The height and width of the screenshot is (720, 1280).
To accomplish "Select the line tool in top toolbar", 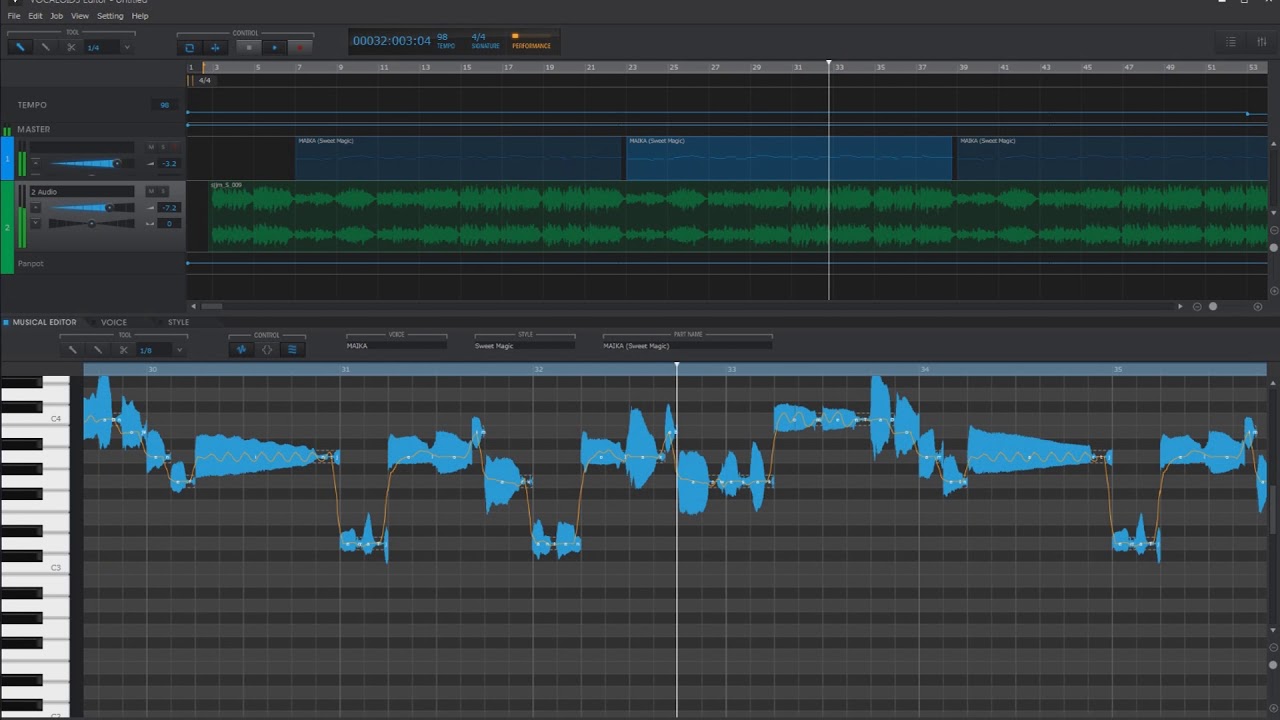I will [45, 47].
